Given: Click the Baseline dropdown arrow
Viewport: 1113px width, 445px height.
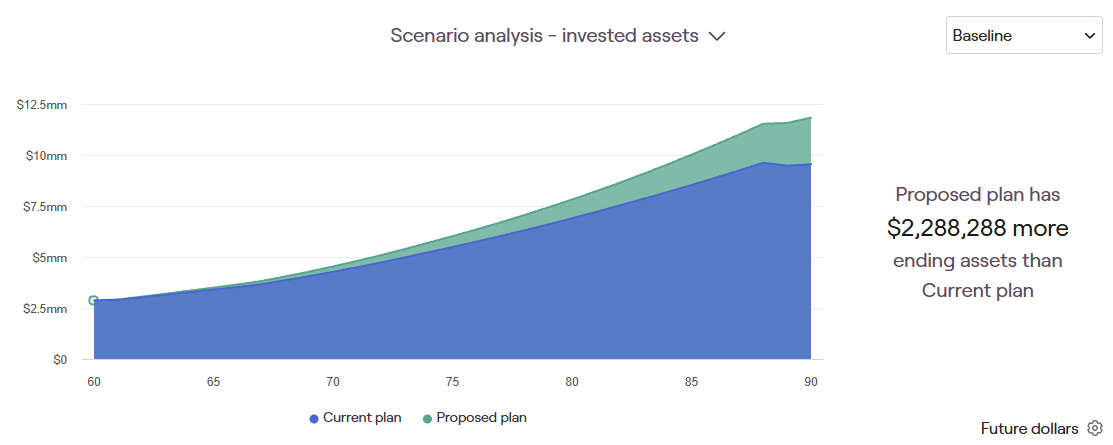Looking at the screenshot, I should [1089, 36].
